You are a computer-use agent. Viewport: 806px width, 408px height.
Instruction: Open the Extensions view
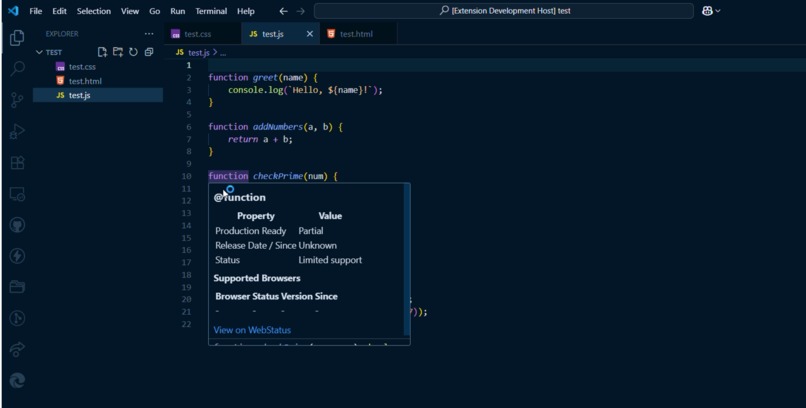[17, 163]
